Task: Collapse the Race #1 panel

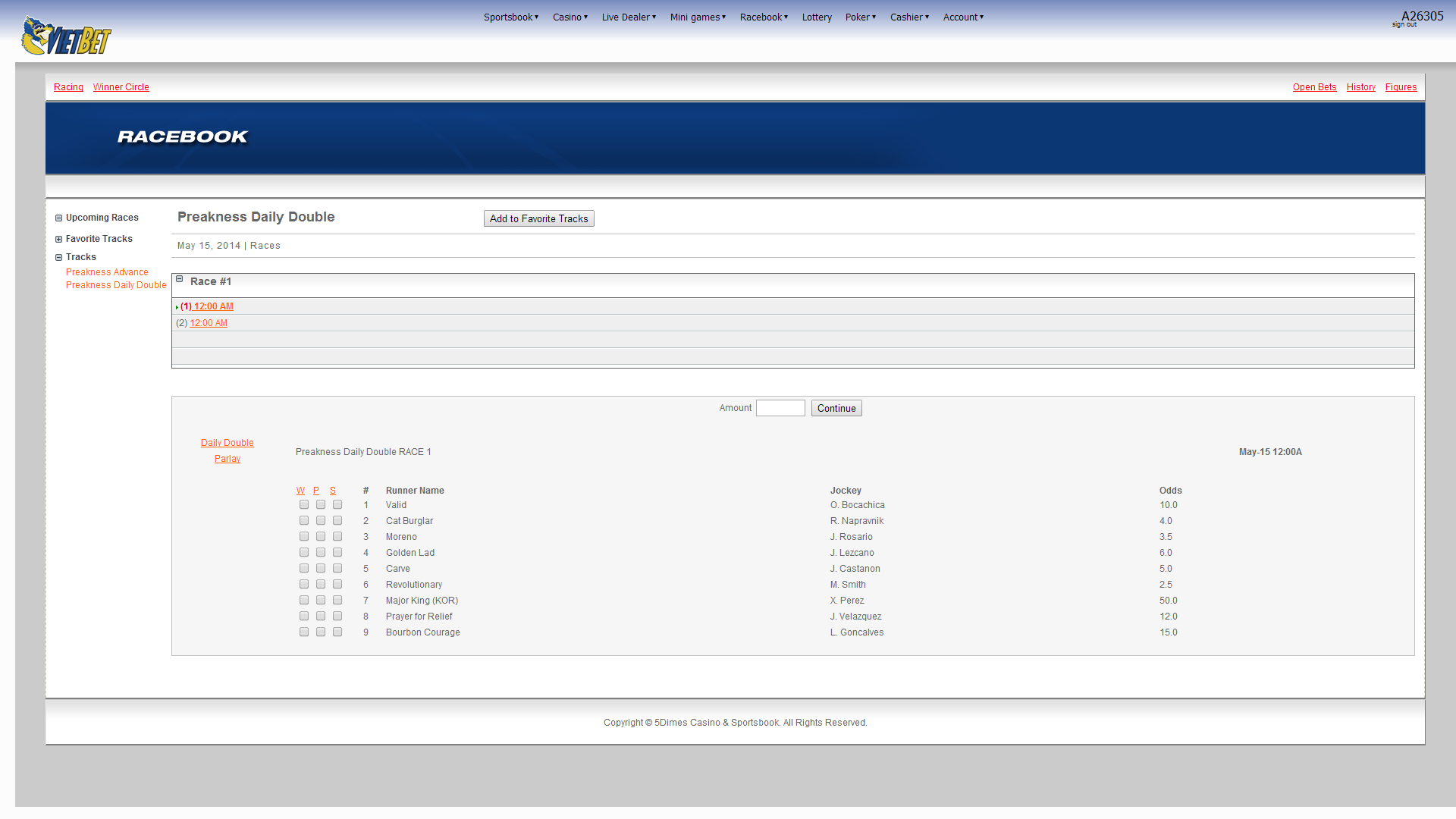Action: coord(180,279)
